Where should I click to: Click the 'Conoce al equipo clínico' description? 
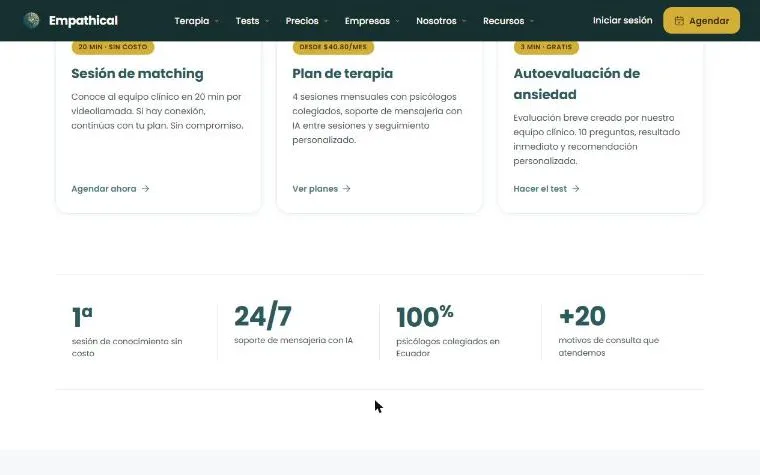click(x=158, y=111)
